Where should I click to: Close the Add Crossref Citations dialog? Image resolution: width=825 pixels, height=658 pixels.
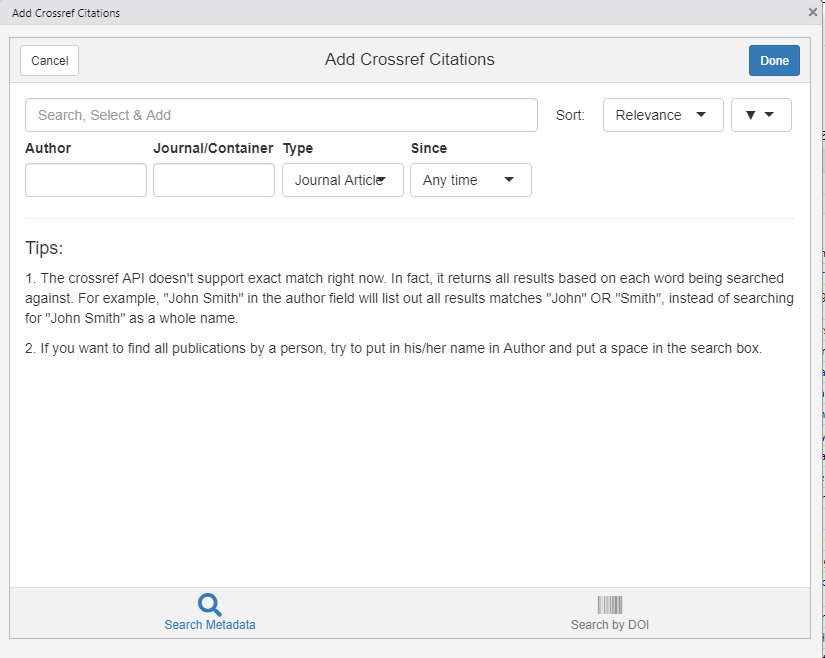pos(812,12)
